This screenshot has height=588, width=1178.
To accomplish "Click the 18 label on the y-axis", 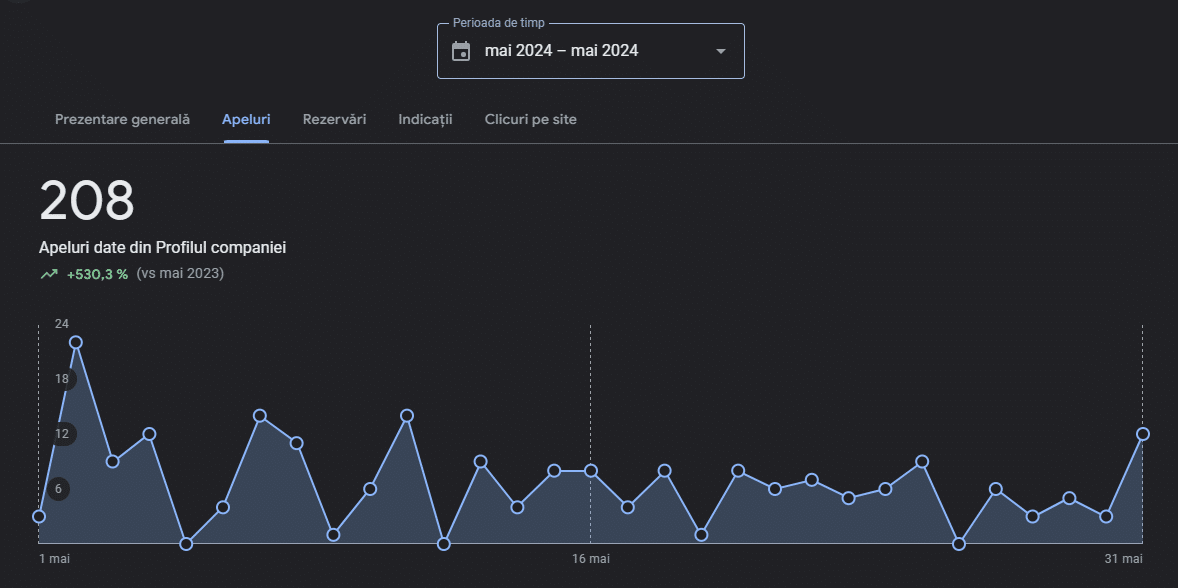I will 62,379.
